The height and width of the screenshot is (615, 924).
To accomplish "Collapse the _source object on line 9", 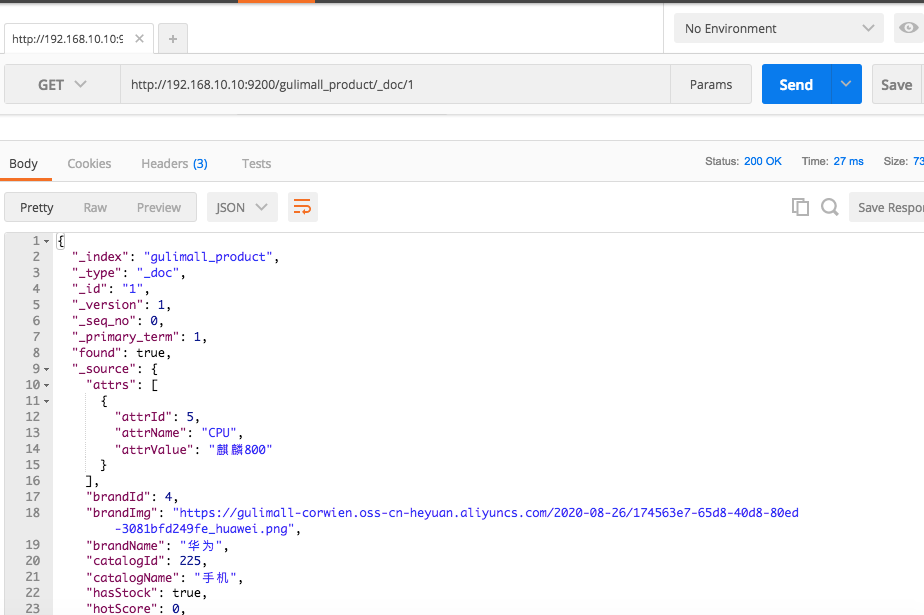I will coord(47,369).
